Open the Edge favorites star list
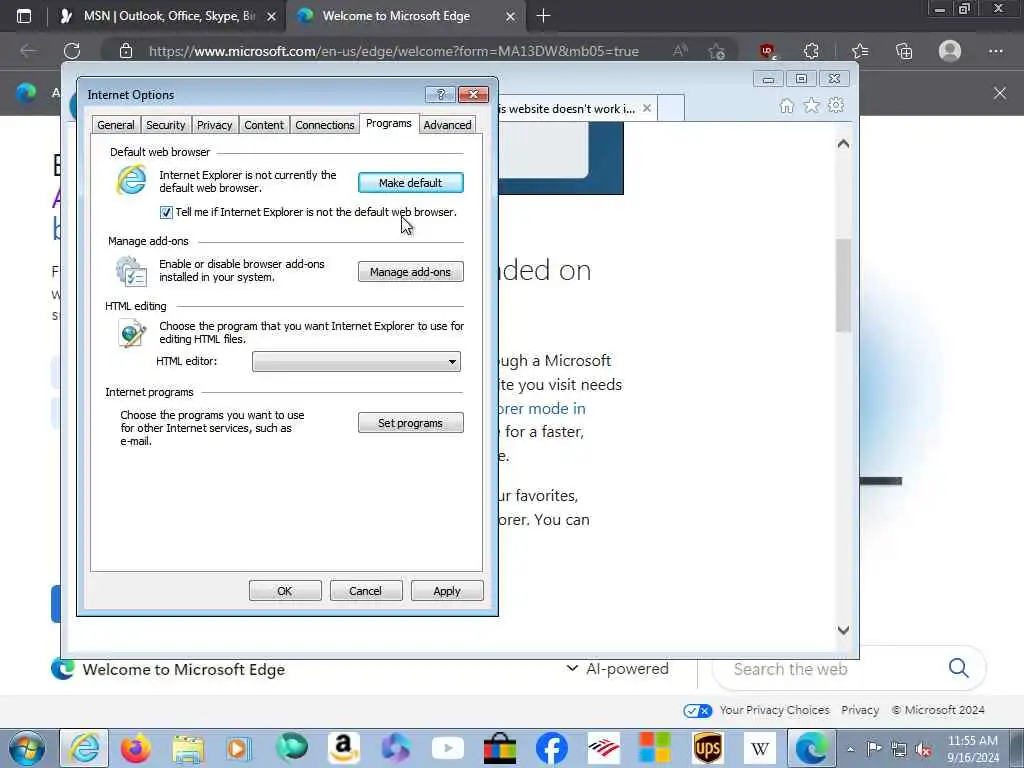The height and width of the screenshot is (768, 1024). [859, 51]
